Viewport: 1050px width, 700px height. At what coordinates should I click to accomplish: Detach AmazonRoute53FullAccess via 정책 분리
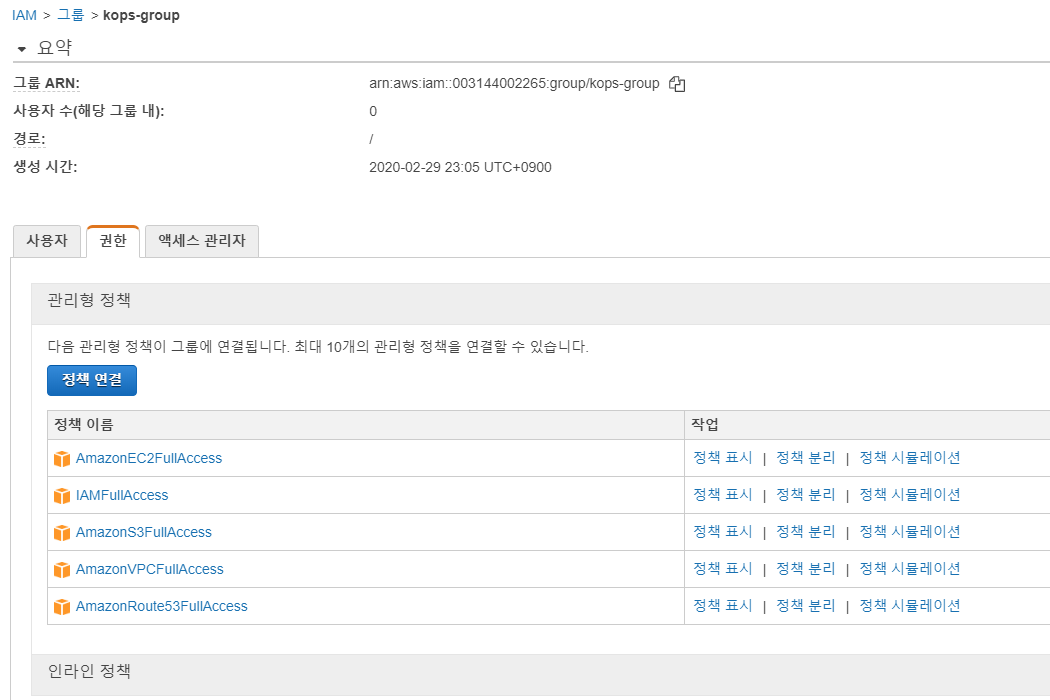click(806, 605)
